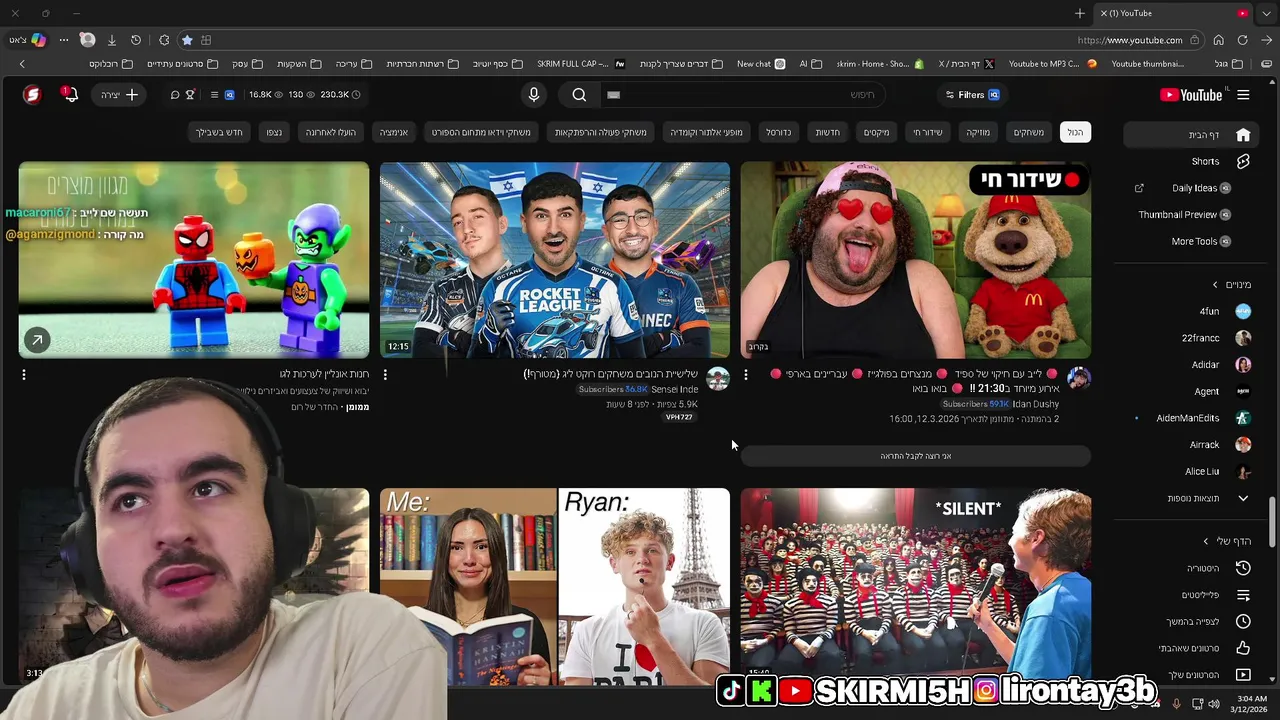The height and width of the screenshot is (720, 1280).
Task: Click the search magnifier icon
Action: point(579,95)
